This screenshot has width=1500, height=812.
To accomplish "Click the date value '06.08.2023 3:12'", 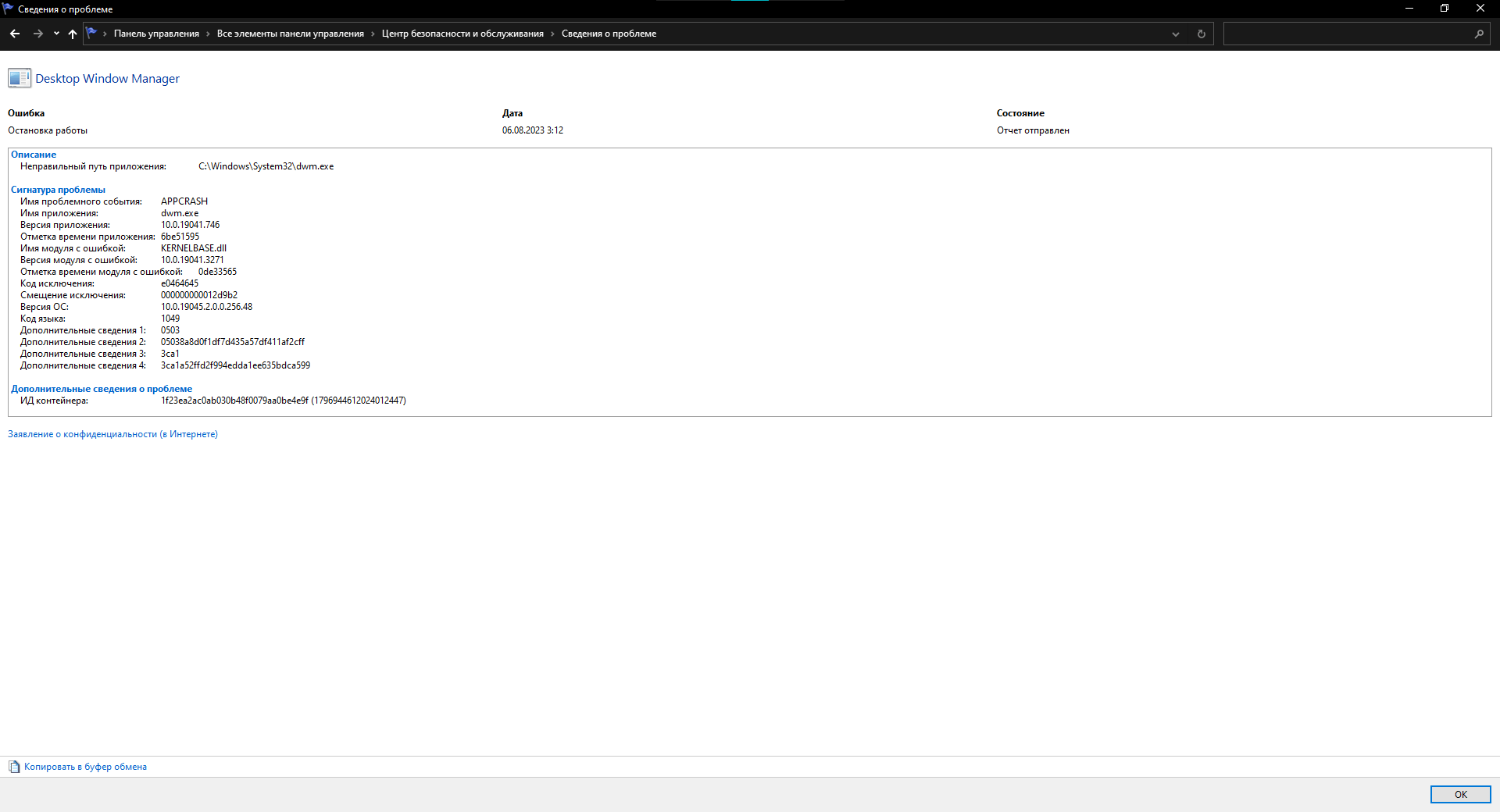I will click(x=533, y=130).
